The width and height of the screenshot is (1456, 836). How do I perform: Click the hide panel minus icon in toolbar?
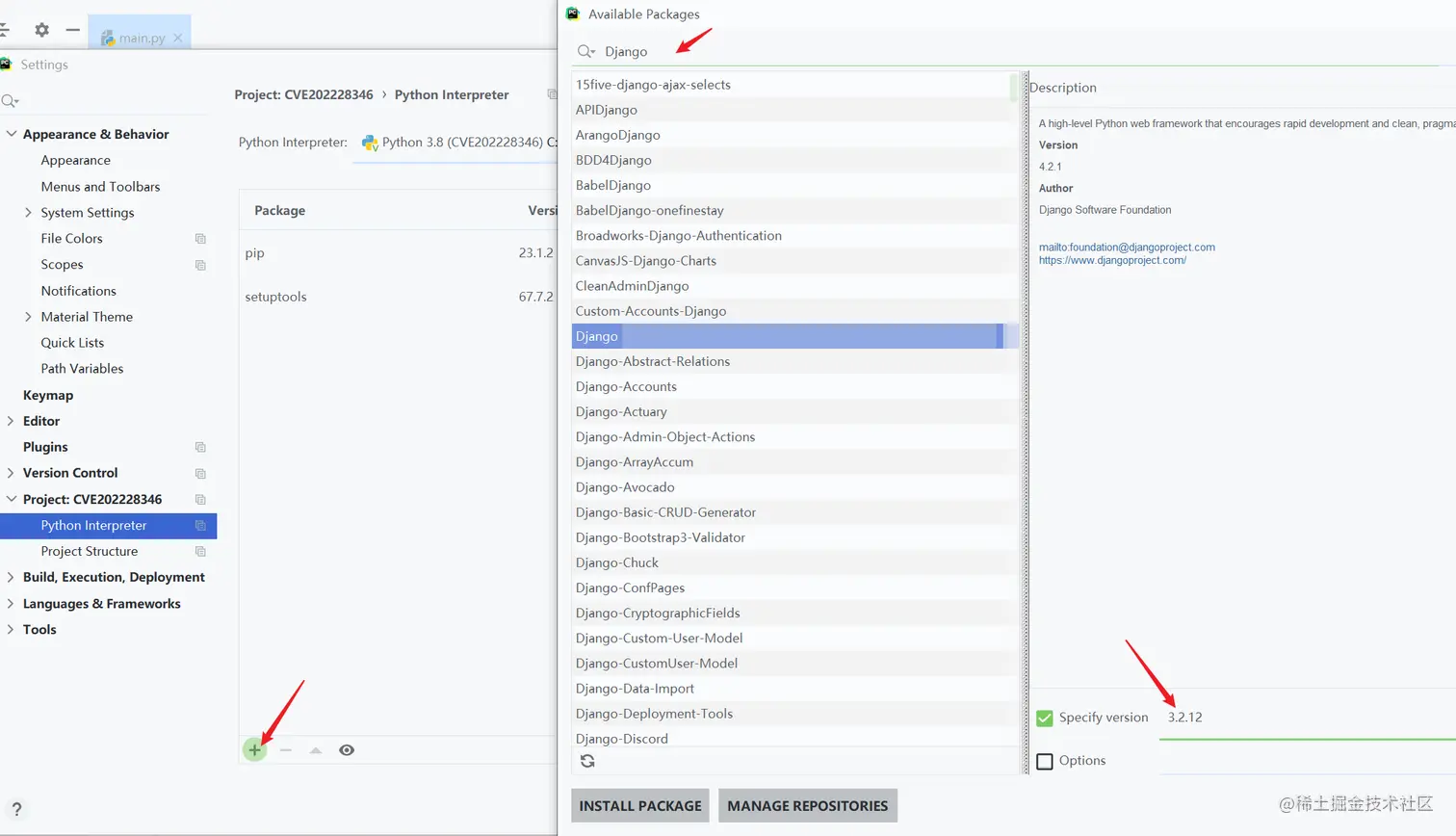(x=72, y=30)
